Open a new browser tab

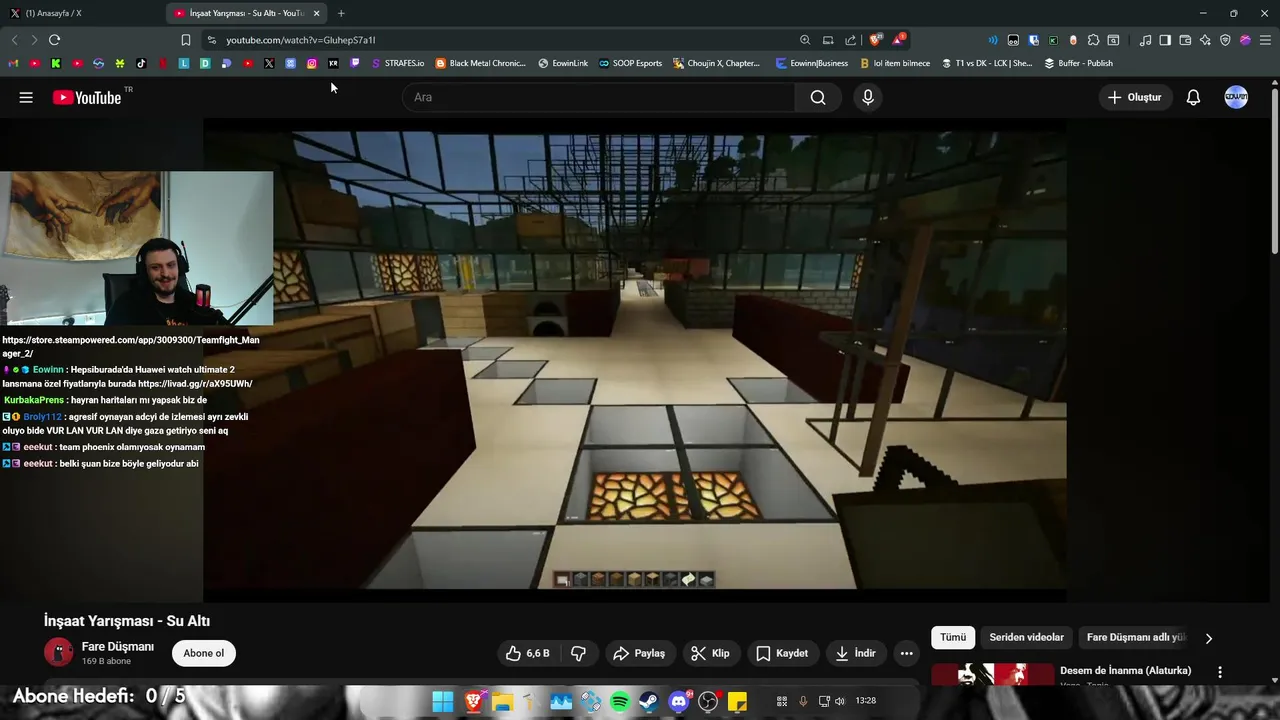[x=341, y=13]
